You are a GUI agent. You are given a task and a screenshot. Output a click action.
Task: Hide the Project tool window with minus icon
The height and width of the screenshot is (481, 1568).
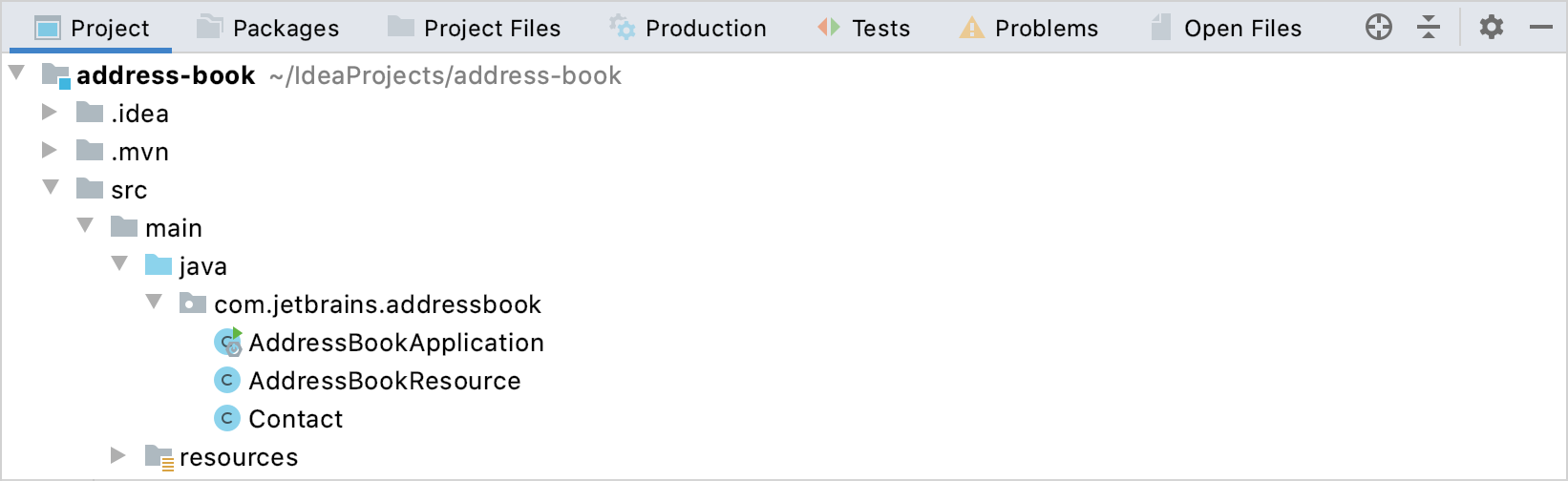click(1541, 28)
